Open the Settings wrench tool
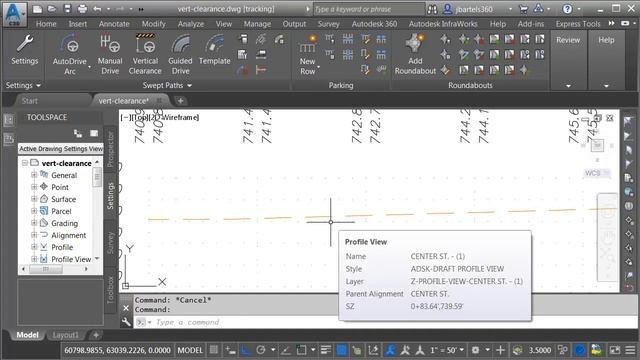 pyautogui.click(x=24, y=50)
